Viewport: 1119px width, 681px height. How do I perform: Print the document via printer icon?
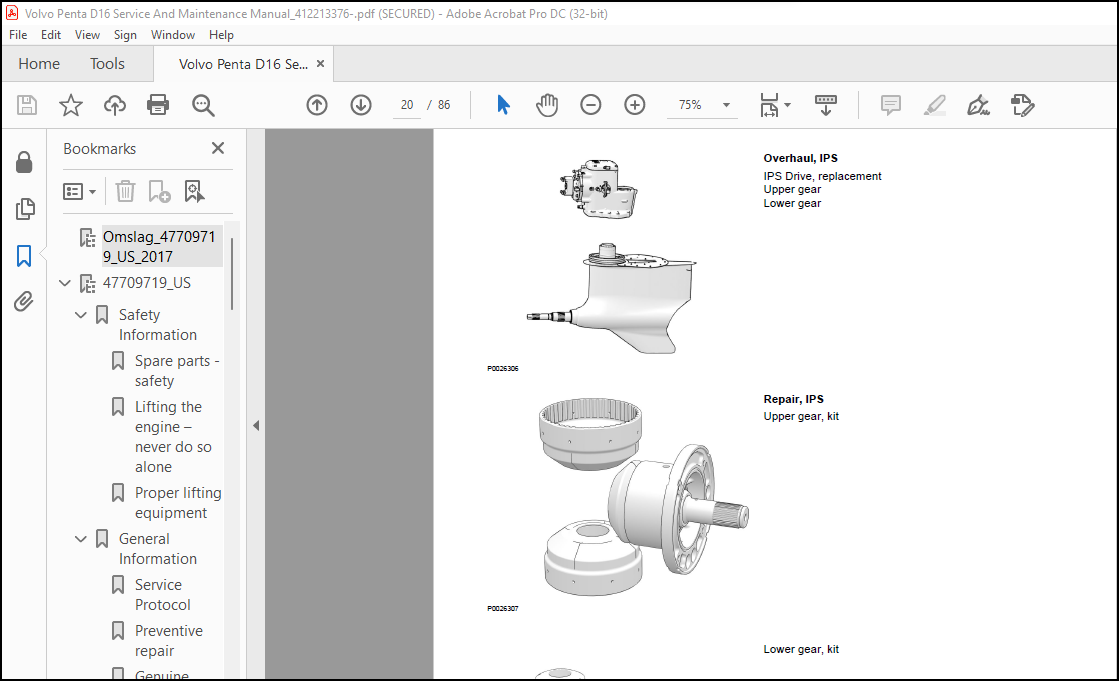(x=158, y=105)
